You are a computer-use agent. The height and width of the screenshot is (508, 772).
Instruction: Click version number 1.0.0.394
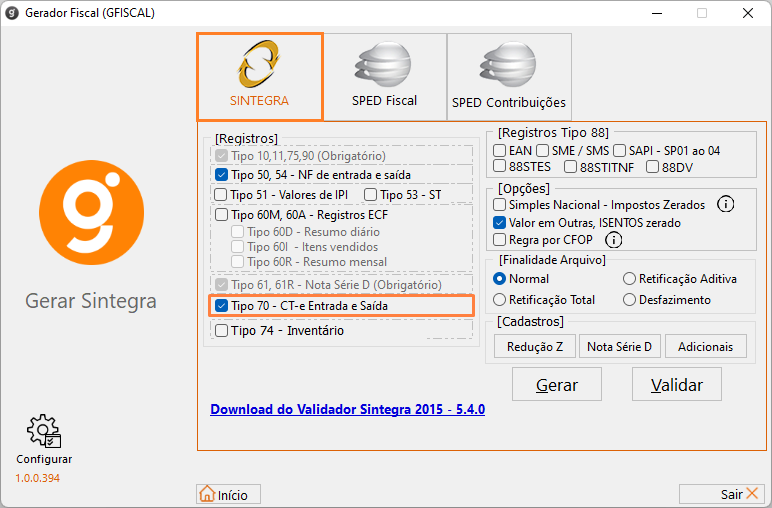[x=37, y=478]
